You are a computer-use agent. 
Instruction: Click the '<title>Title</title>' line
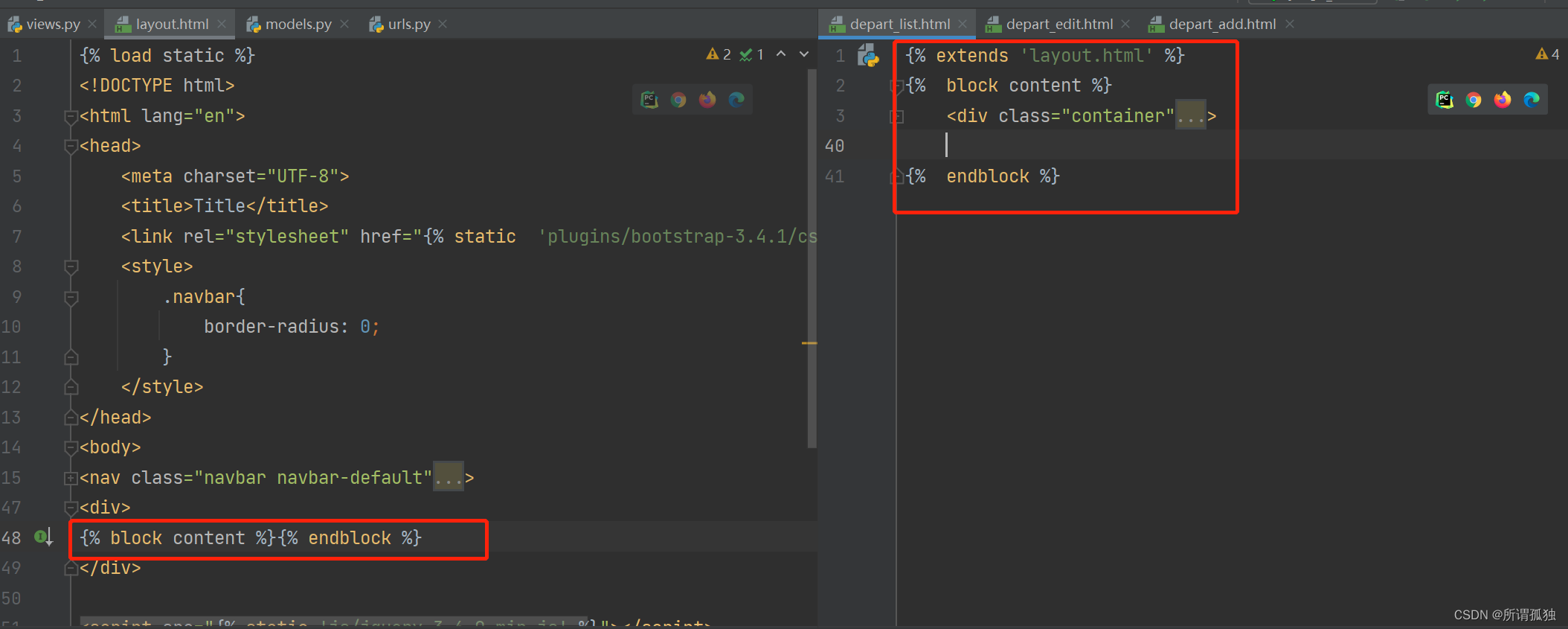point(225,206)
